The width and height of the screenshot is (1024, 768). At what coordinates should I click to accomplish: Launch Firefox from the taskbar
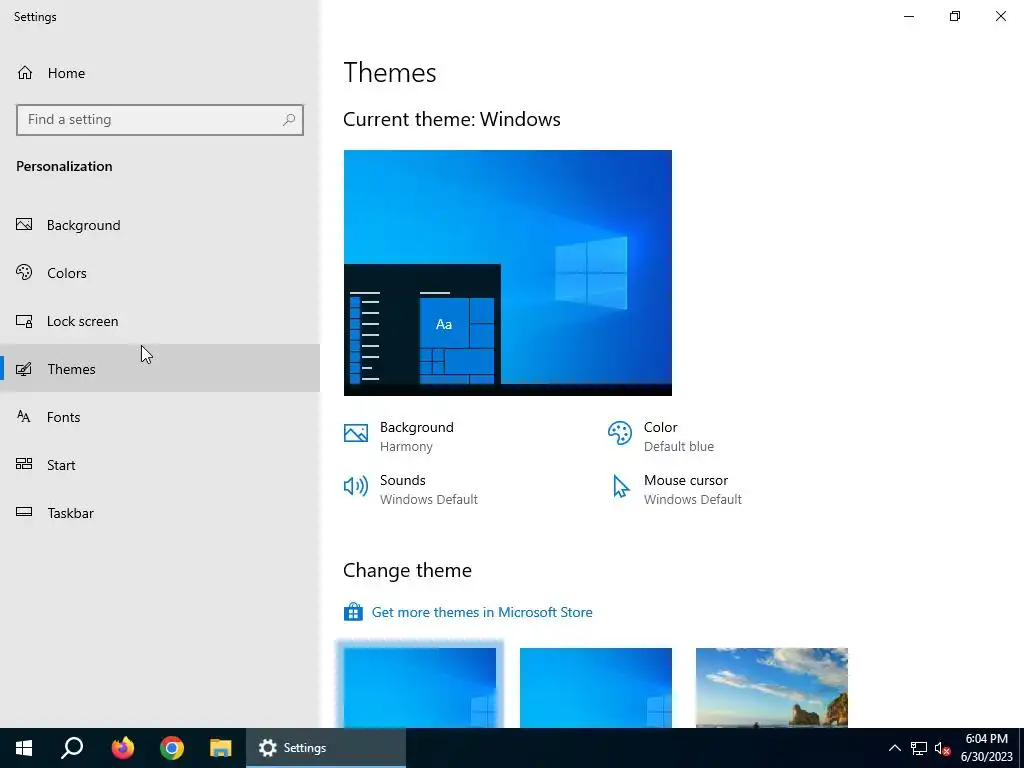tap(122, 748)
